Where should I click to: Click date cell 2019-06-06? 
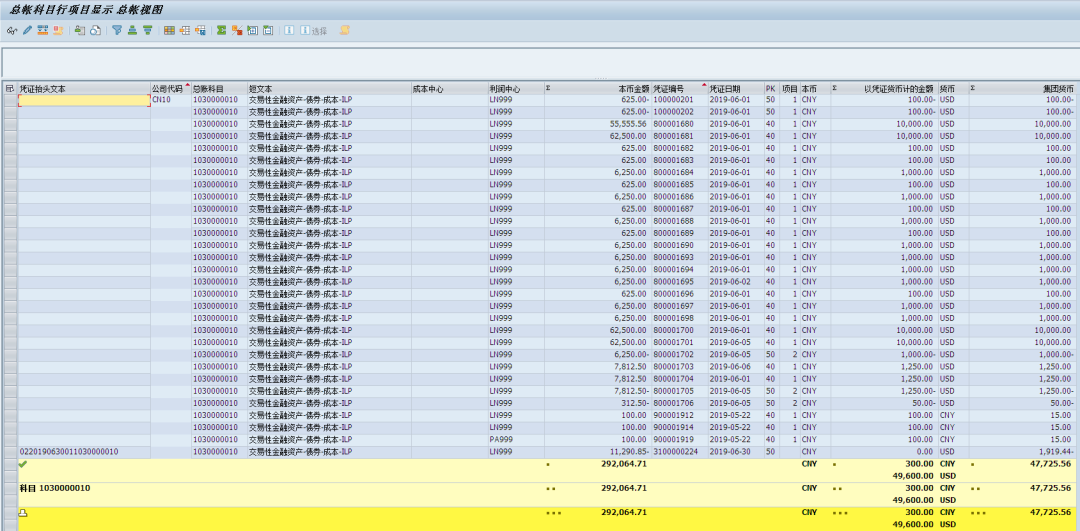click(736, 366)
